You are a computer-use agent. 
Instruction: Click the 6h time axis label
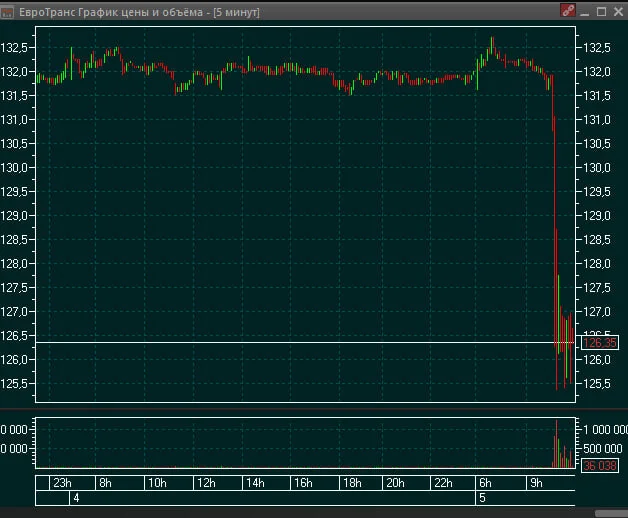click(x=485, y=483)
